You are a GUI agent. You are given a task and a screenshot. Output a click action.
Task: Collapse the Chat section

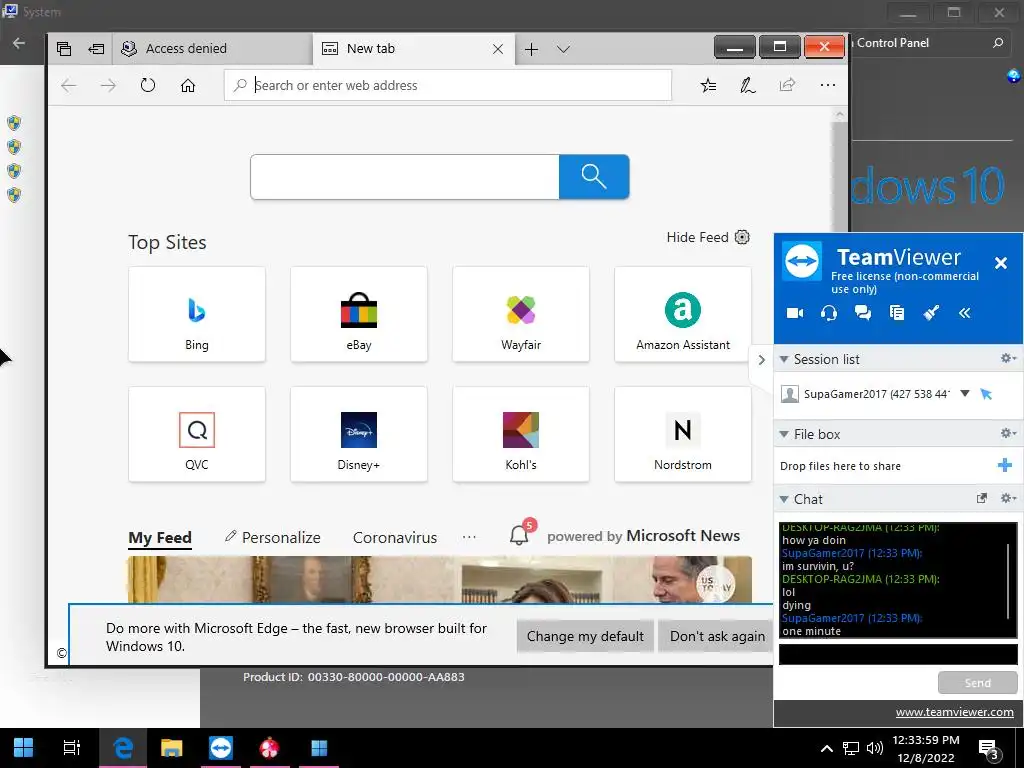click(784, 499)
